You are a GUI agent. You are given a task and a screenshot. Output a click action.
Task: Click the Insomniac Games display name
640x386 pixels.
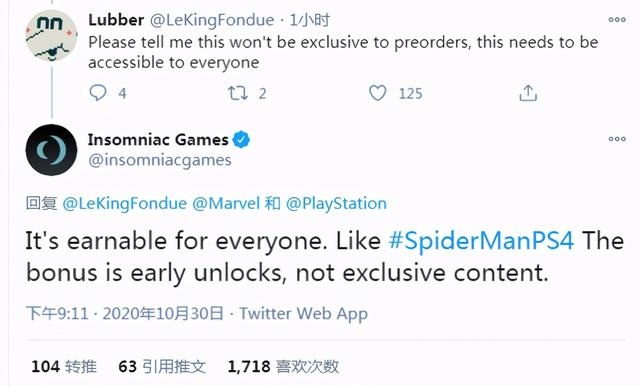click(x=158, y=140)
